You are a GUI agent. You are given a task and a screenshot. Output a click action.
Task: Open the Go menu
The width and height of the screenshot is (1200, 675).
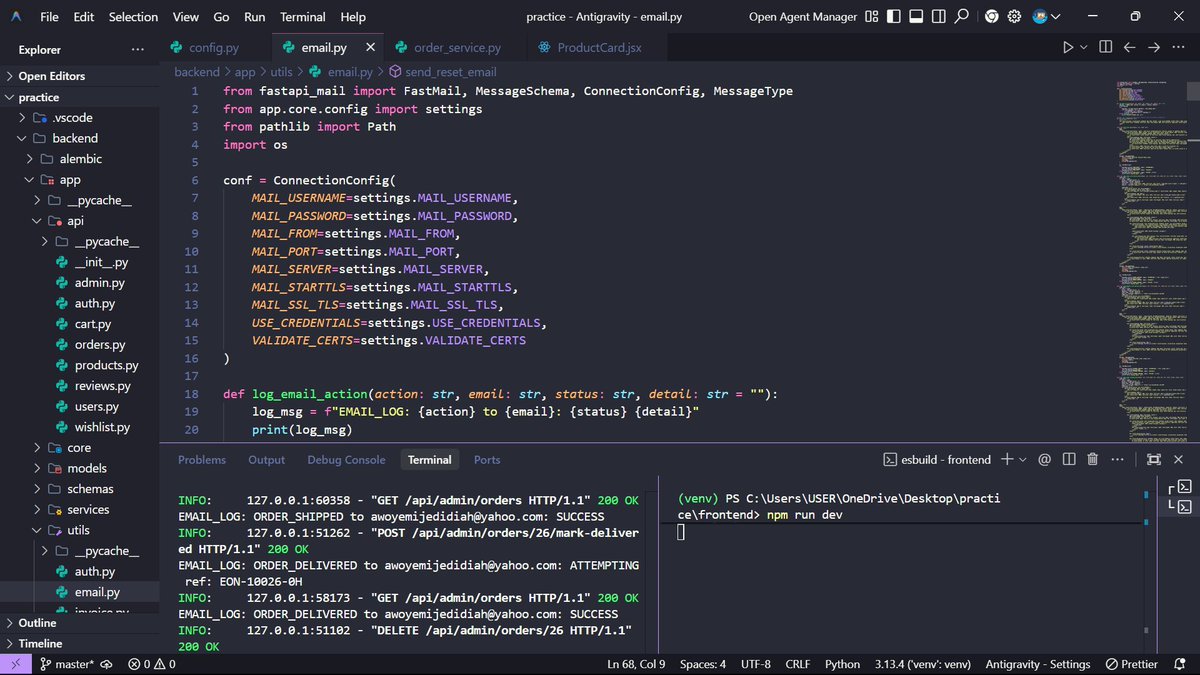222,17
